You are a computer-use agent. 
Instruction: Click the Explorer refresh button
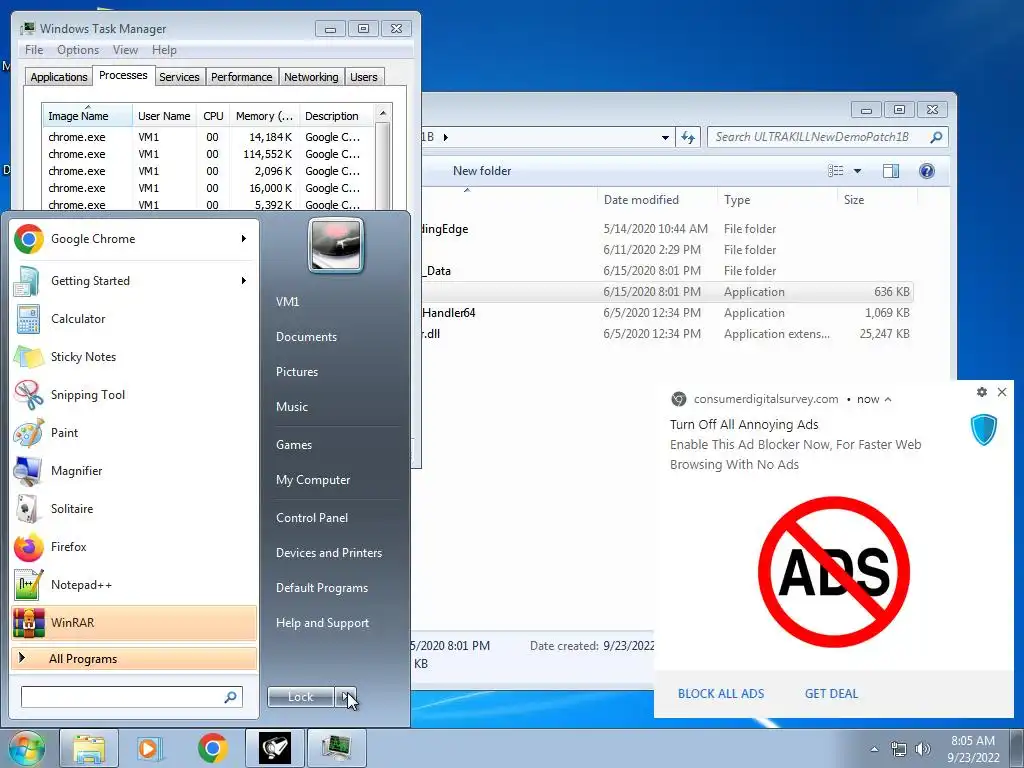point(688,137)
